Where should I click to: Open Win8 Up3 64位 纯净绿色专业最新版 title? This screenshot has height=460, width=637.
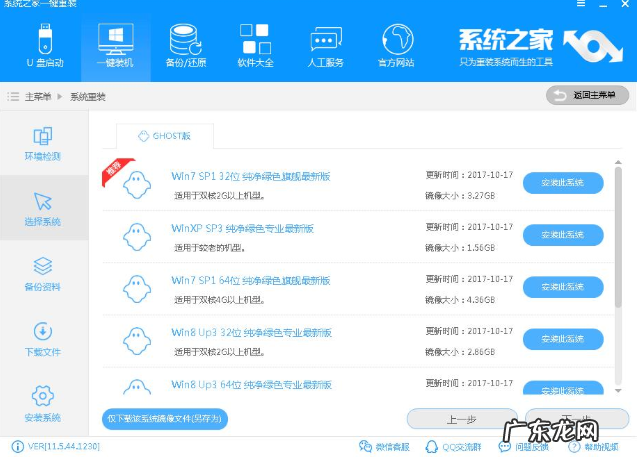[251, 384]
